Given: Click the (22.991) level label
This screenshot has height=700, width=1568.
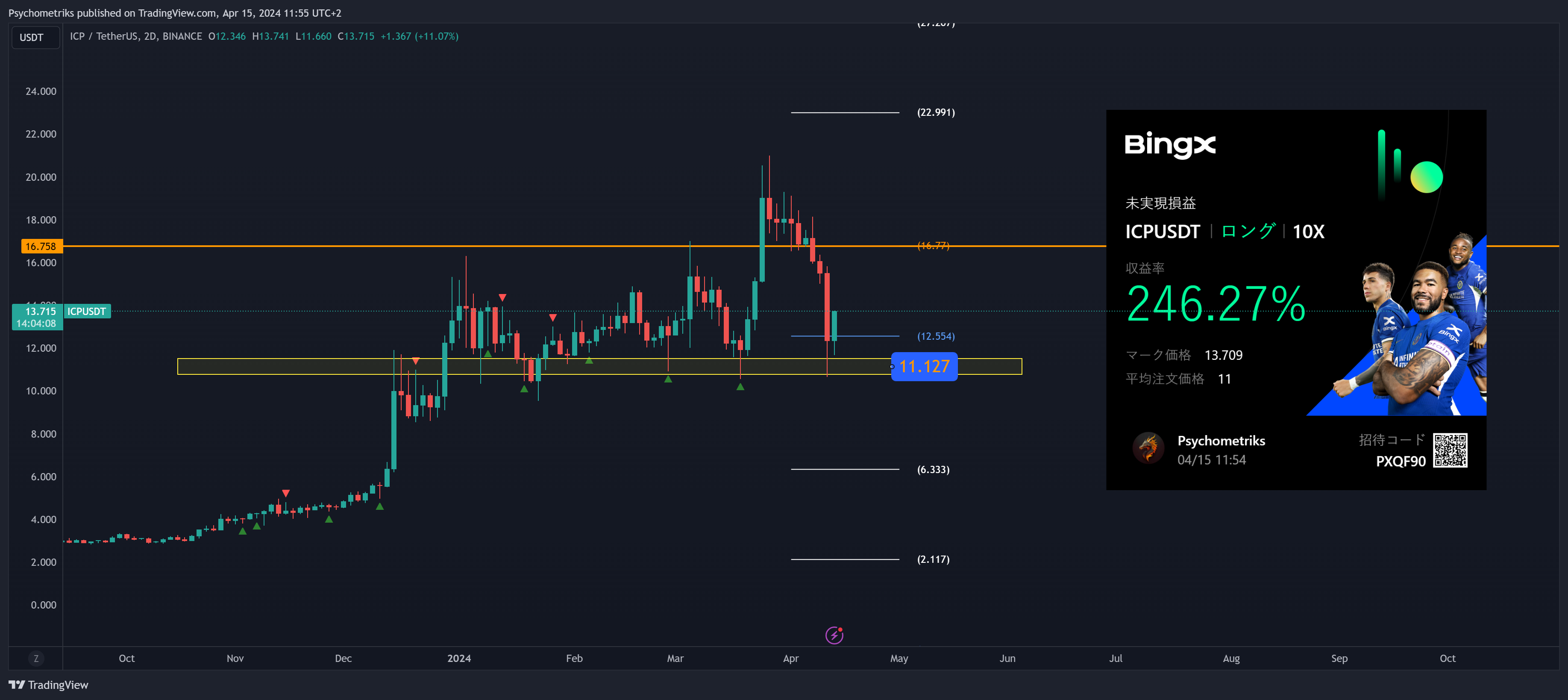Looking at the screenshot, I should [936, 112].
